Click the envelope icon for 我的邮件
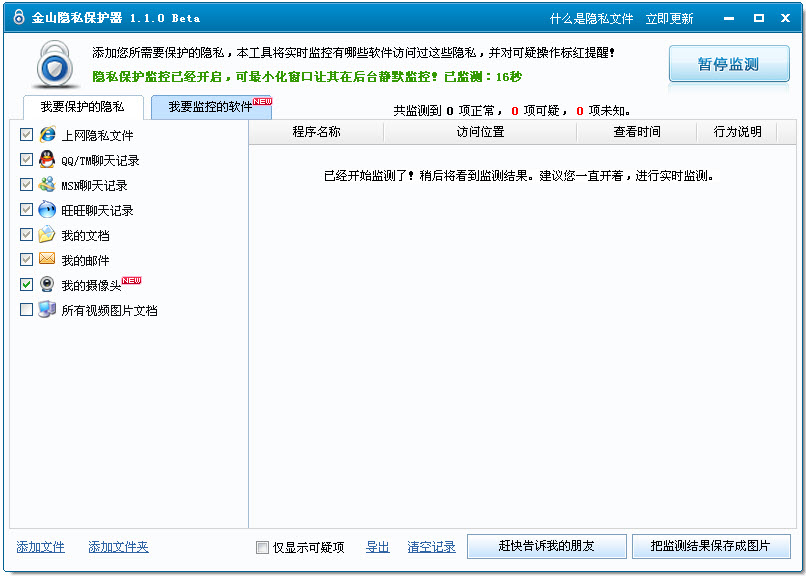This screenshot has height=576, width=806. tap(47, 259)
